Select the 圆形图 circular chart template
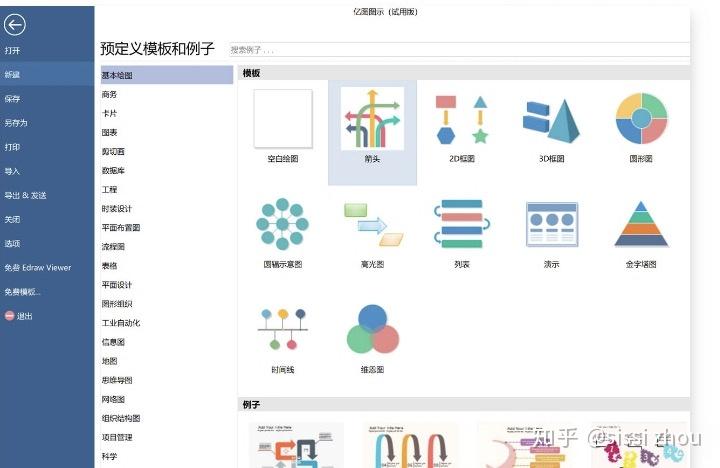Image resolution: width=720 pixels, height=468 pixels. coord(641,118)
